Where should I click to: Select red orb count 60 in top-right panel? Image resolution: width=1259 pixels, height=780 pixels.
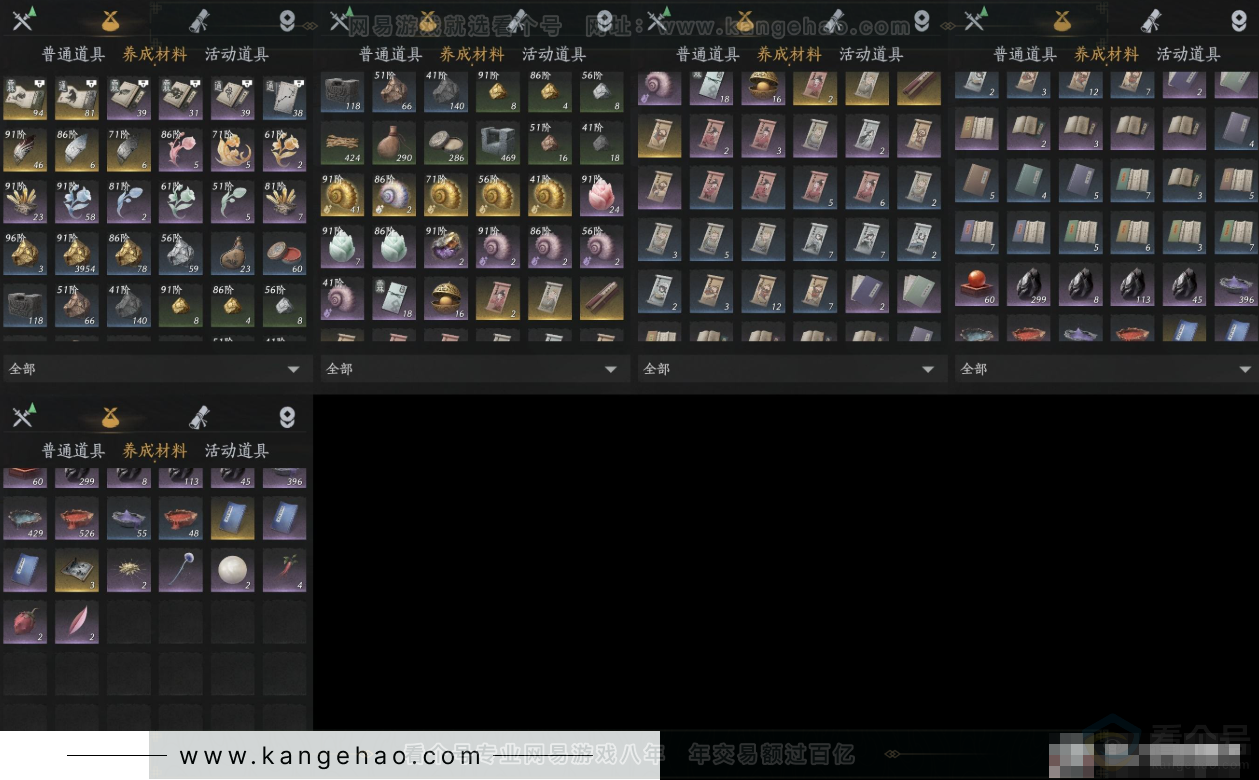[976, 284]
